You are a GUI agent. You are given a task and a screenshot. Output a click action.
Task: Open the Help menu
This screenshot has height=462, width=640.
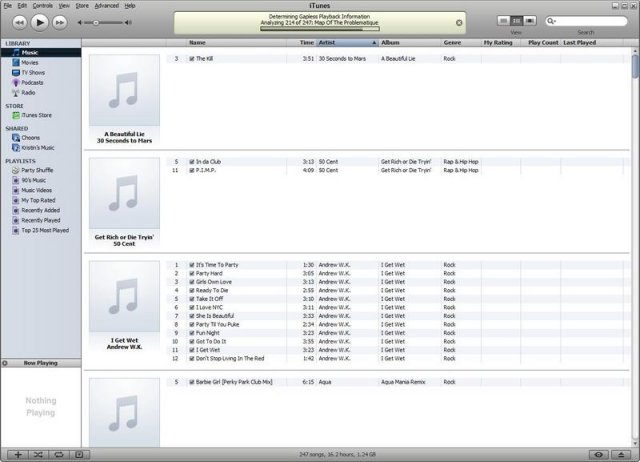(130, 6)
